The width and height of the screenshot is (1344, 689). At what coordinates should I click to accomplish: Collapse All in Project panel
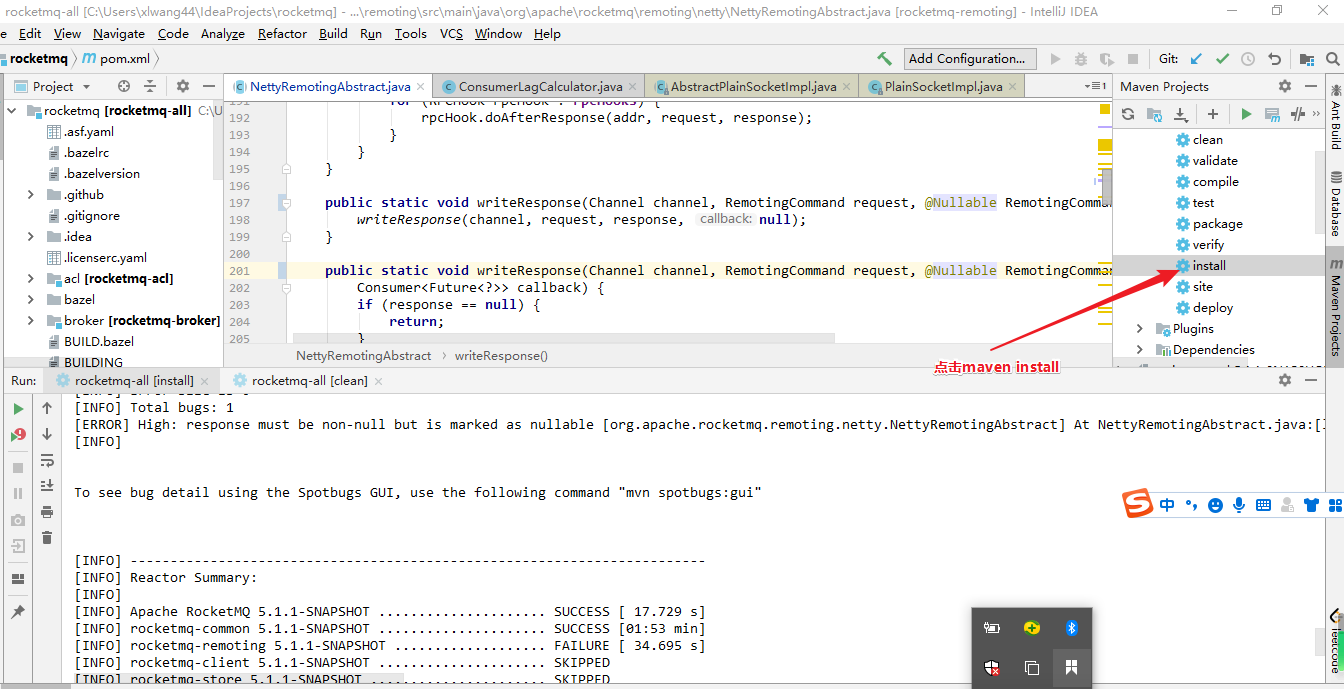[150, 86]
